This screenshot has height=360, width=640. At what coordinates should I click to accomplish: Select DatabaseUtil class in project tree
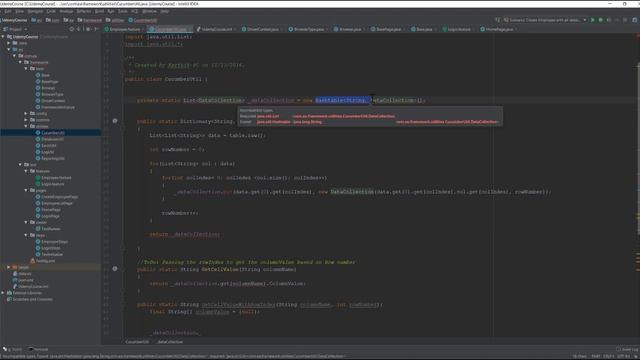[x=50, y=139]
